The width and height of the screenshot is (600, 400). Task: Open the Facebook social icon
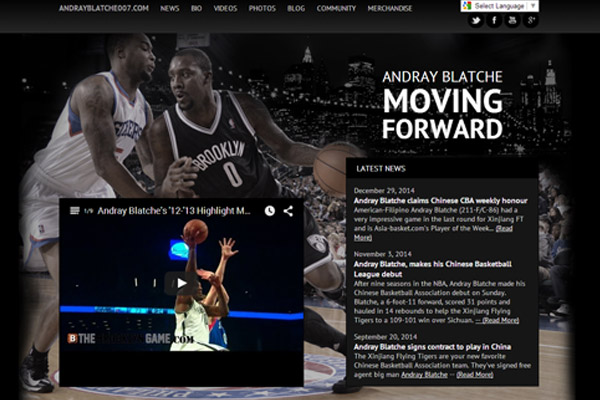pos(494,20)
